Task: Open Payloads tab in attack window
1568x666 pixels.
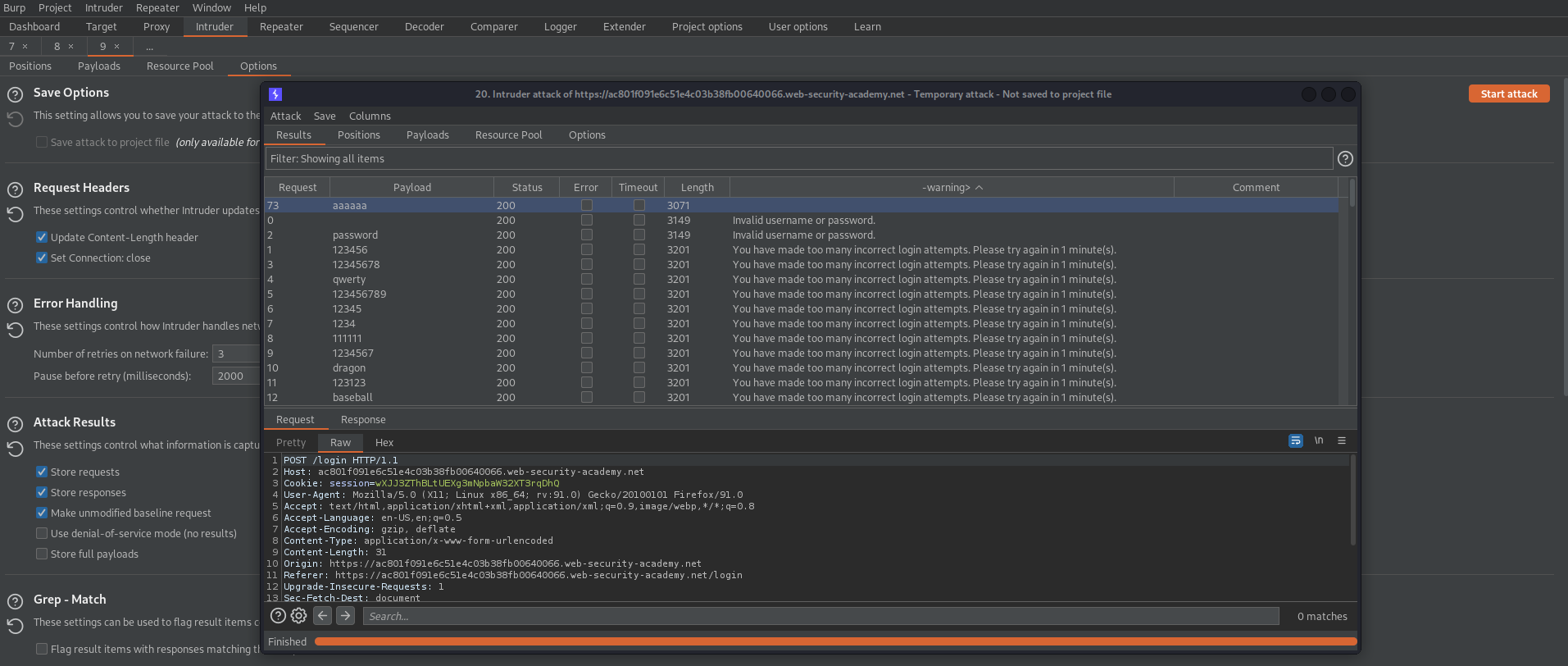Action: (428, 135)
